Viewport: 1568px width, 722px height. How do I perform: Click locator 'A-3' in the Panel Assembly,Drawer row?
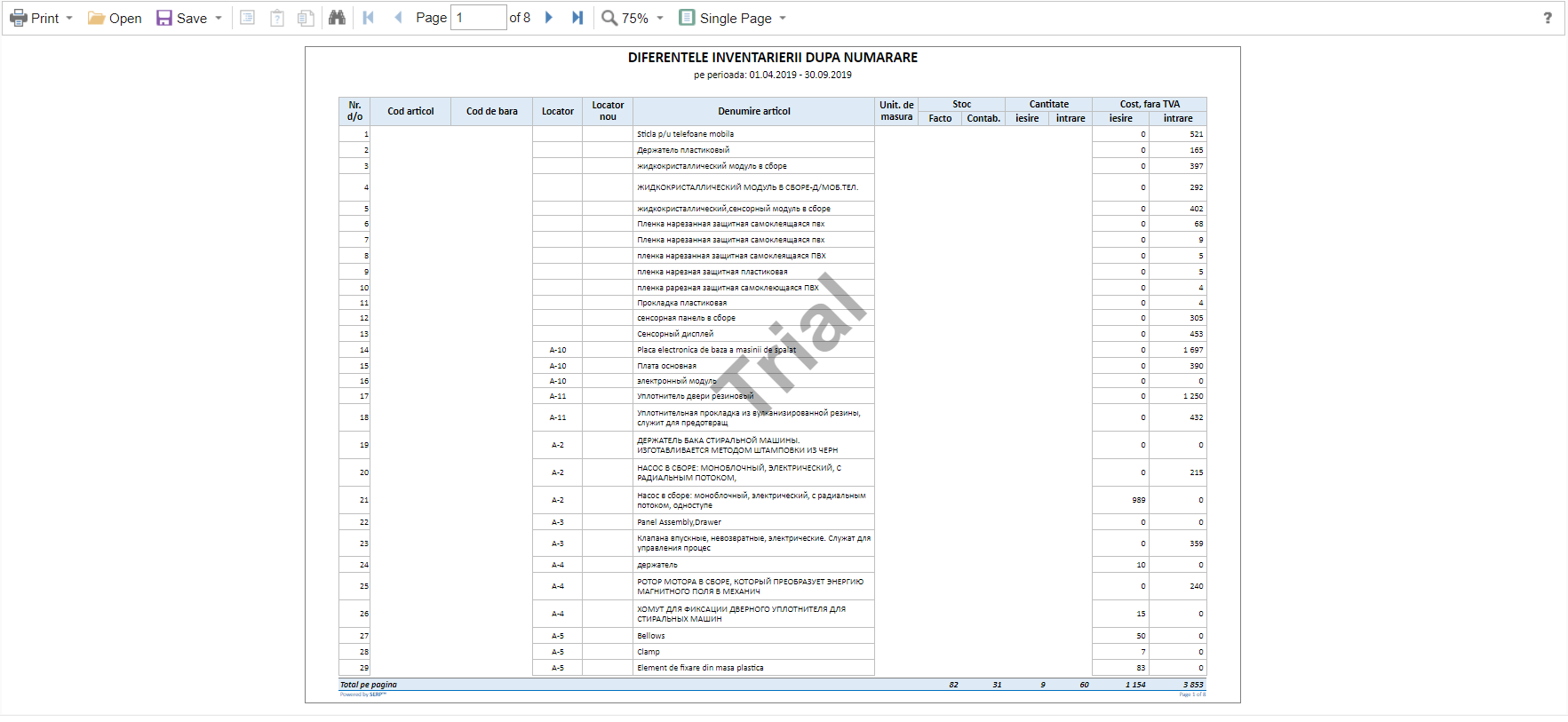(x=558, y=522)
